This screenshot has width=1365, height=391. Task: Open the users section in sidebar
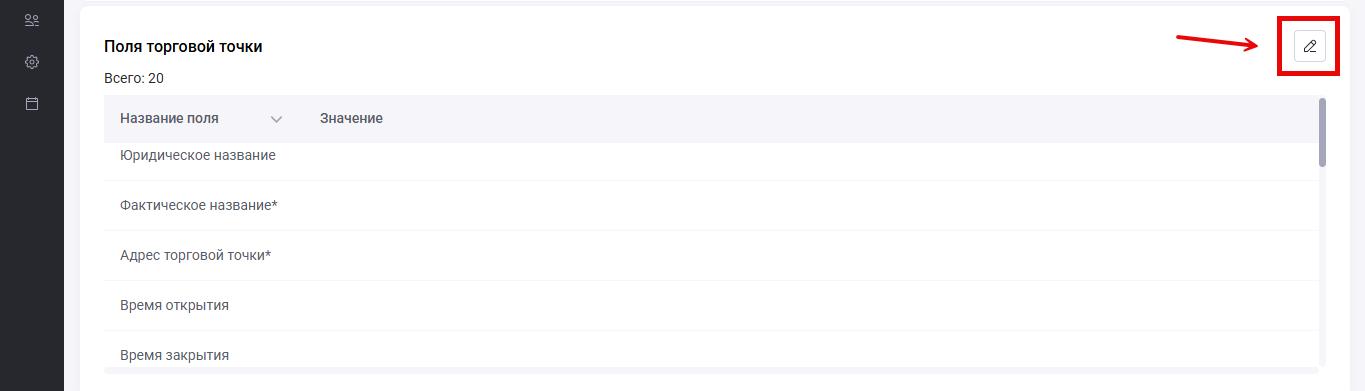point(32,20)
